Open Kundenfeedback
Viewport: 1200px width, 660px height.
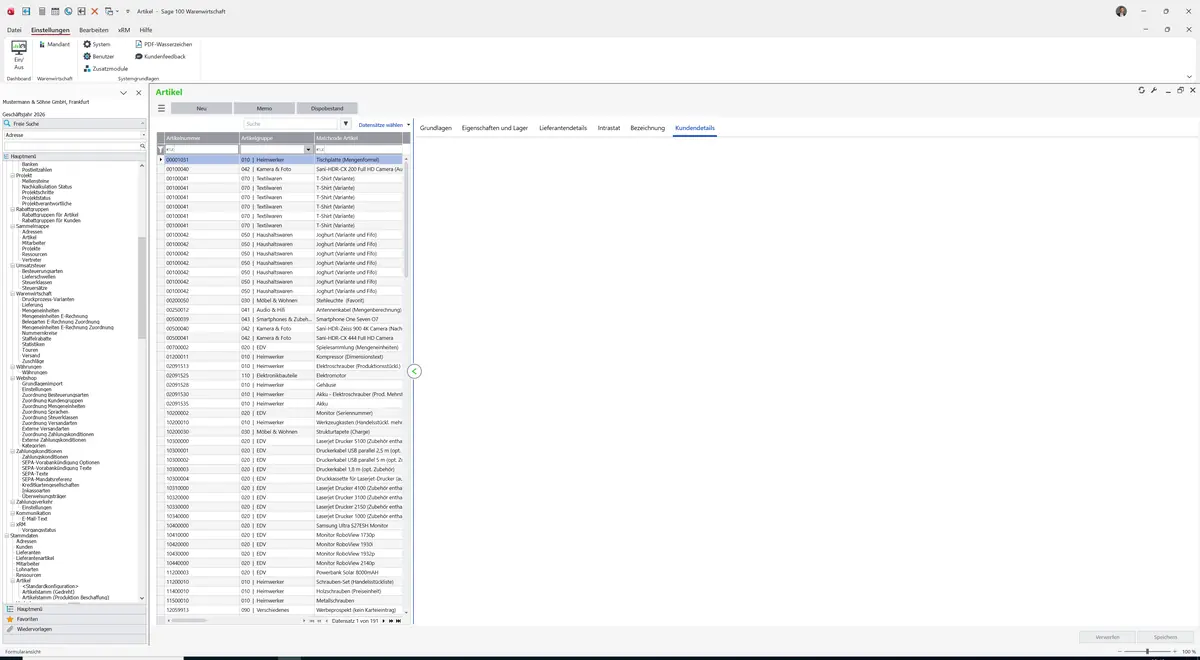coord(160,56)
